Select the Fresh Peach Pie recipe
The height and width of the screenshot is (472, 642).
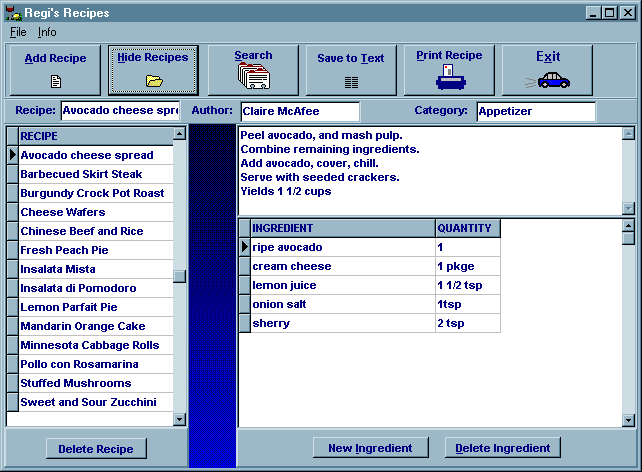(x=96, y=250)
